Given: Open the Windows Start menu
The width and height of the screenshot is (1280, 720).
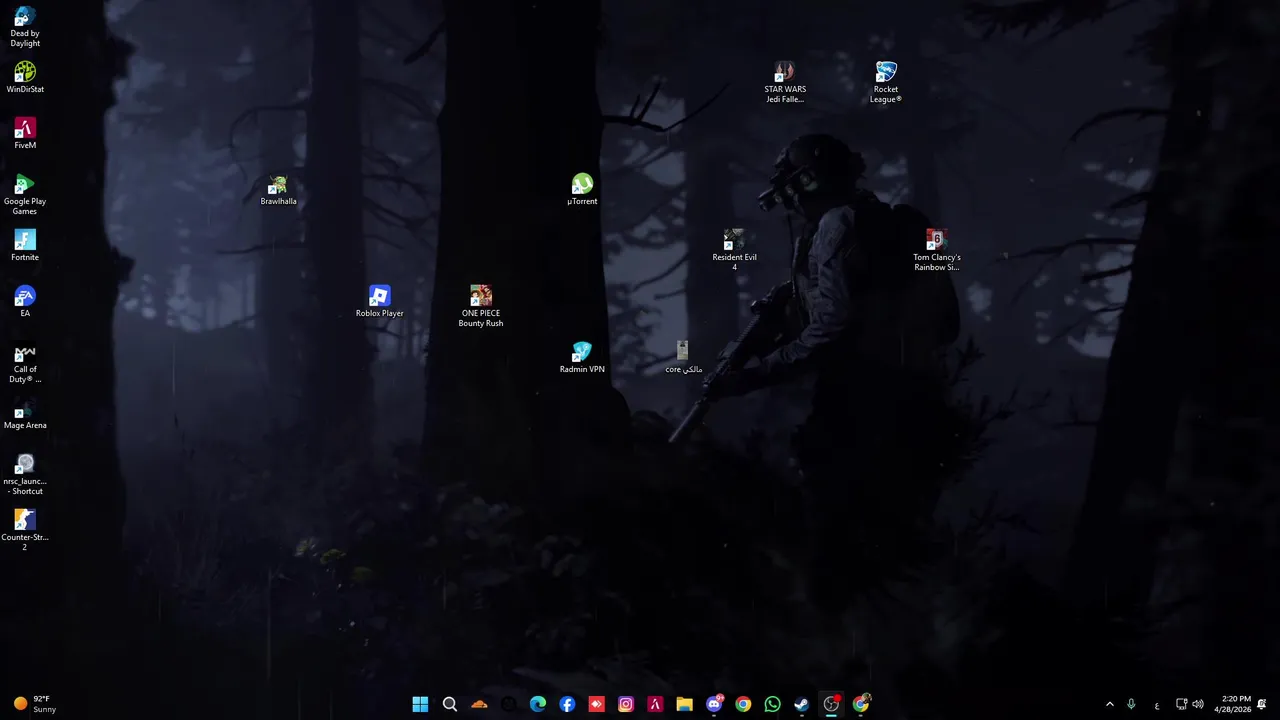Looking at the screenshot, I should pos(420,704).
